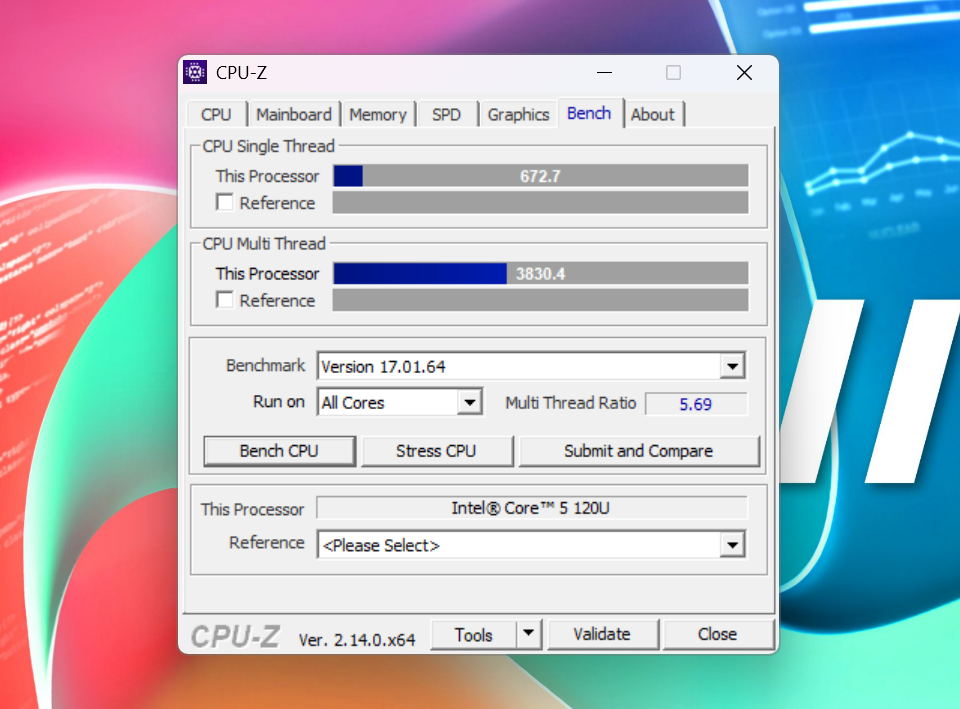The height and width of the screenshot is (709, 960).
Task: Click the Validate button
Action: pyautogui.click(x=602, y=634)
